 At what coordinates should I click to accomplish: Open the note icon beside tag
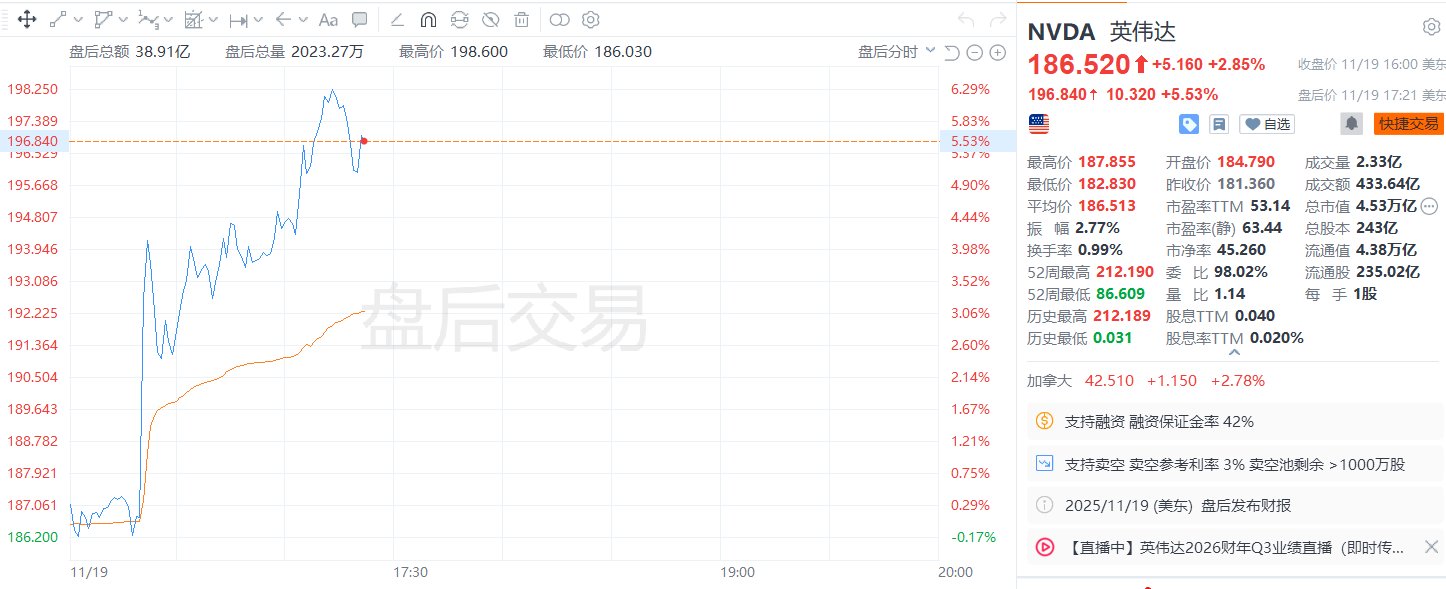tap(1218, 124)
